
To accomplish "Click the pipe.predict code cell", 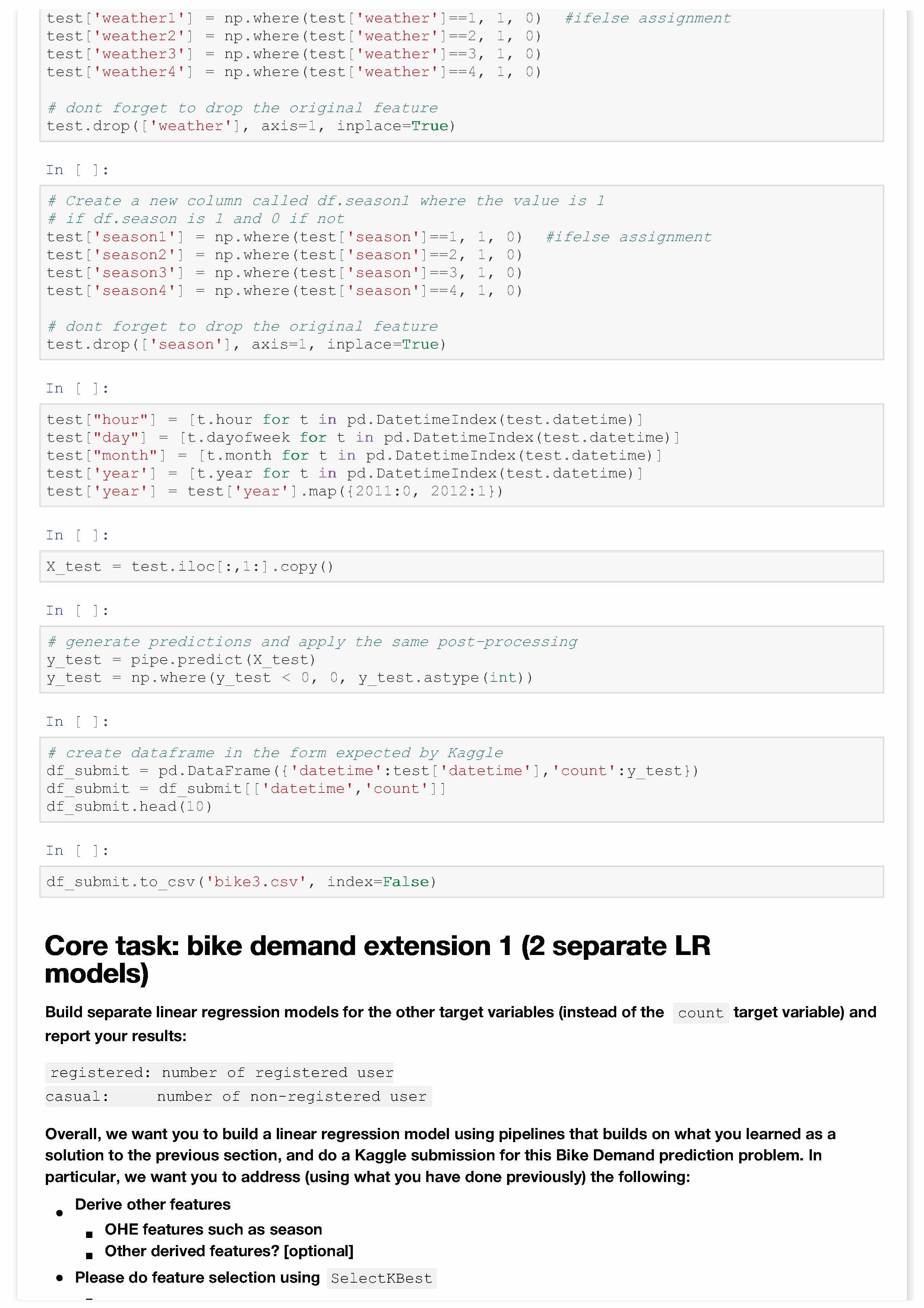I will pyautogui.click(x=461, y=660).
